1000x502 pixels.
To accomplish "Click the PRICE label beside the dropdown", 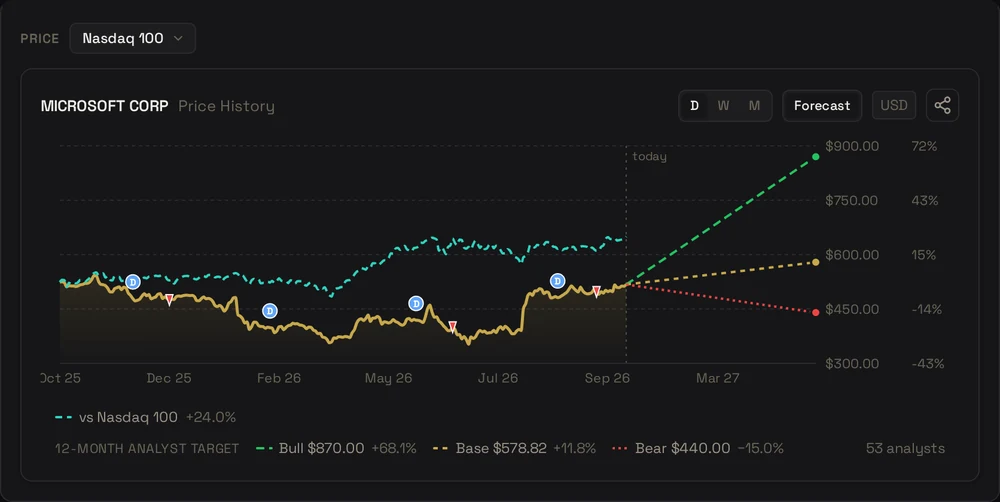I will (40, 38).
